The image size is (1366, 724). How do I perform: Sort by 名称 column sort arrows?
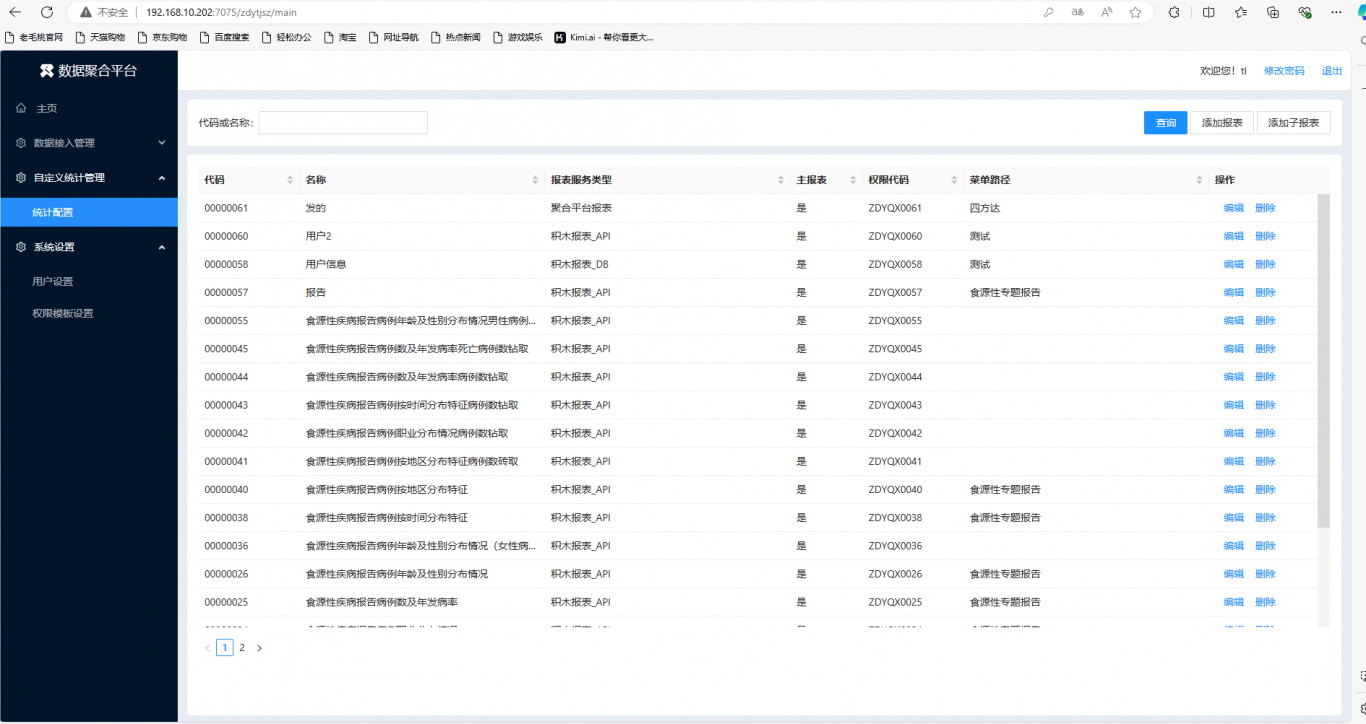(x=535, y=180)
